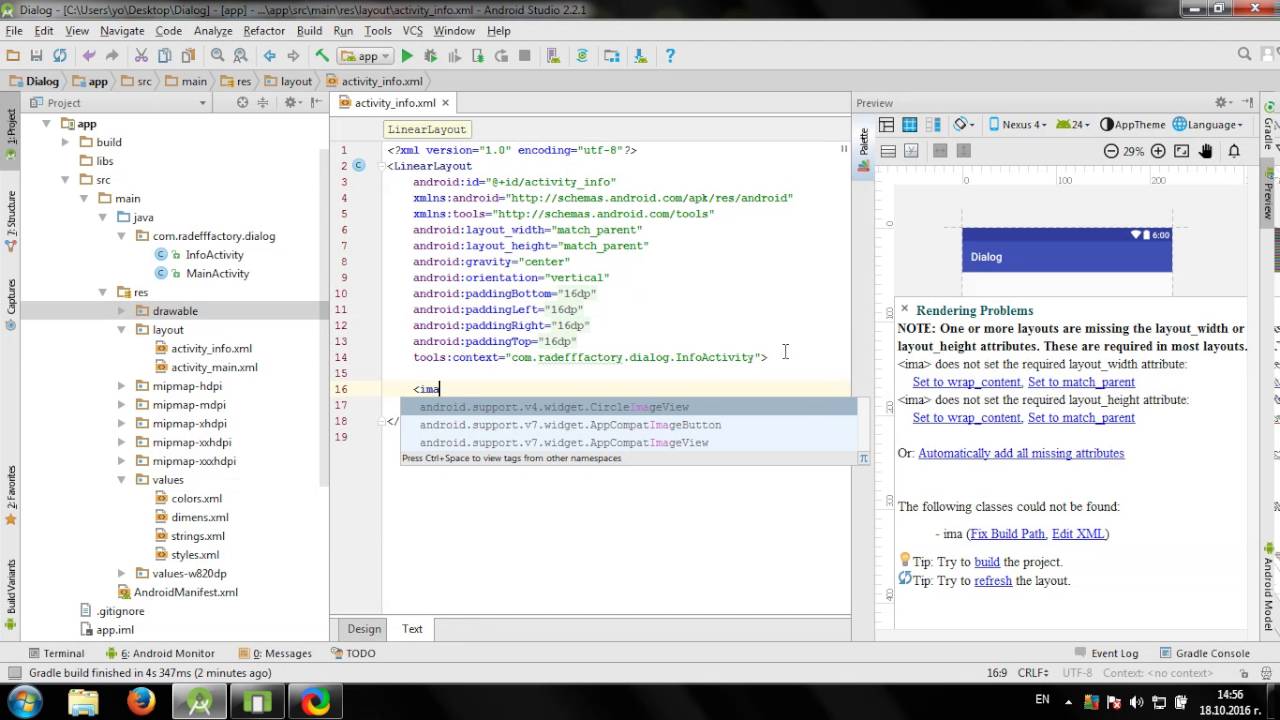Viewport: 1280px width, 720px height.
Task: Zoom out the layout preview
Action: (1111, 151)
